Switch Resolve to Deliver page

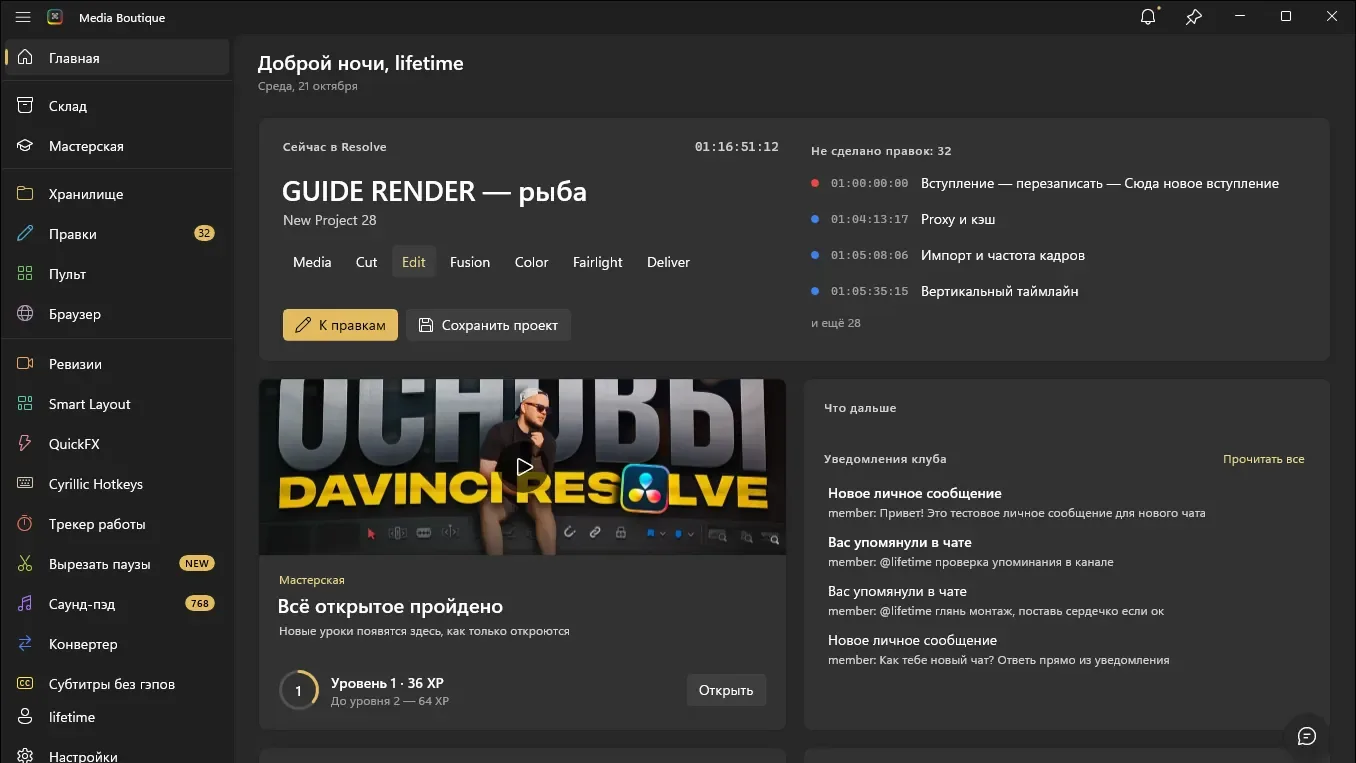[x=669, y=262]
